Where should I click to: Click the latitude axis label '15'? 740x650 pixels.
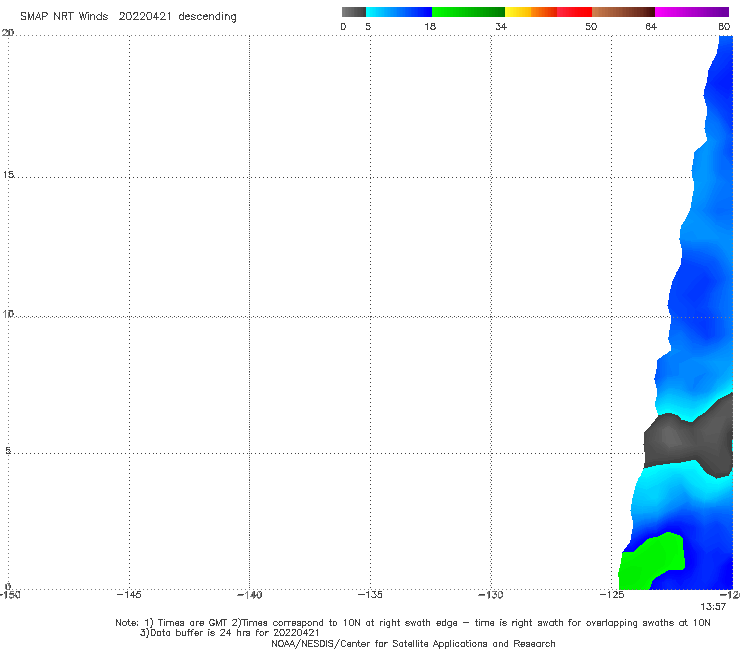8,175
